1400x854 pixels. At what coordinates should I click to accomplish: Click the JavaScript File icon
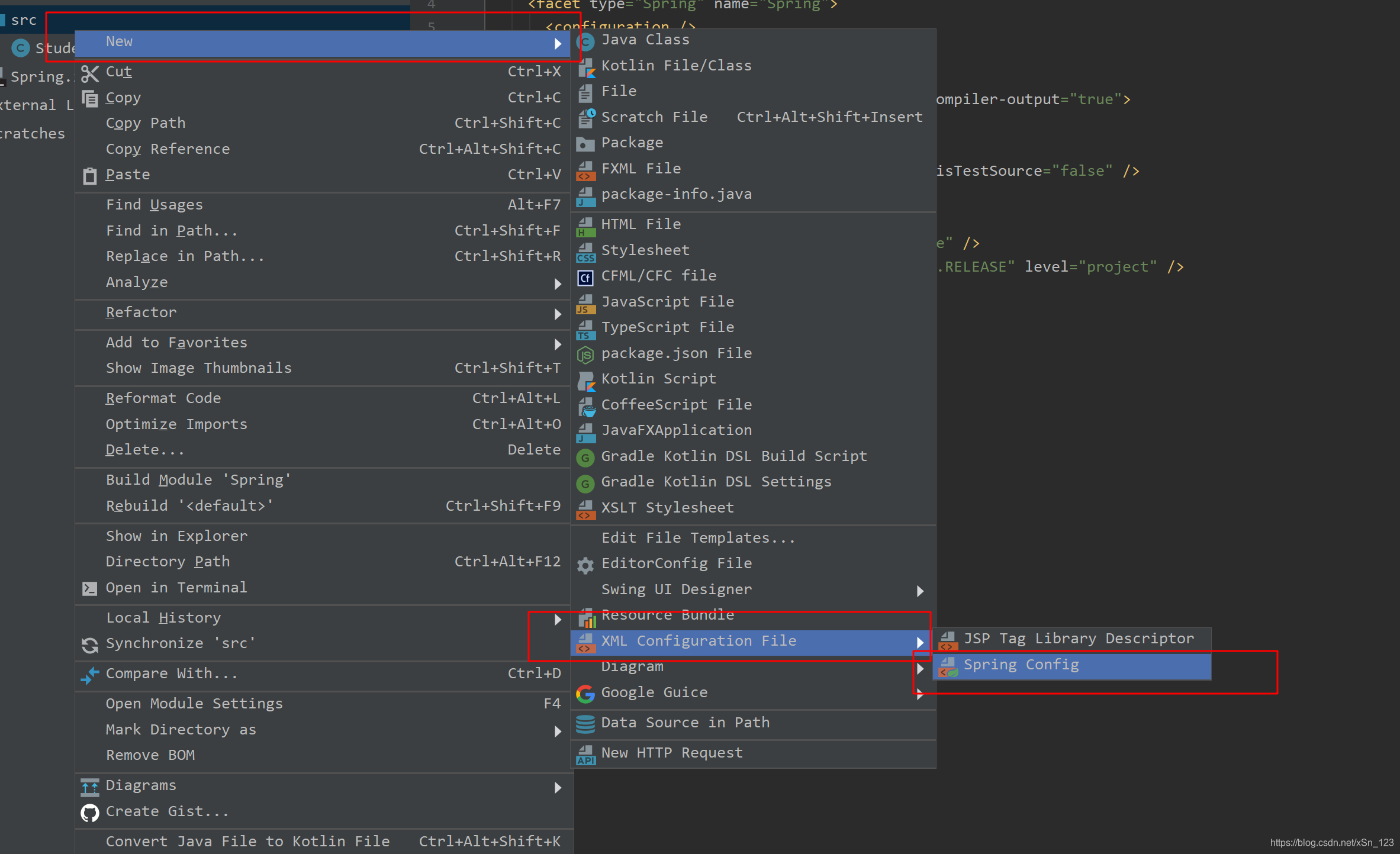click(x=585, y=303)
